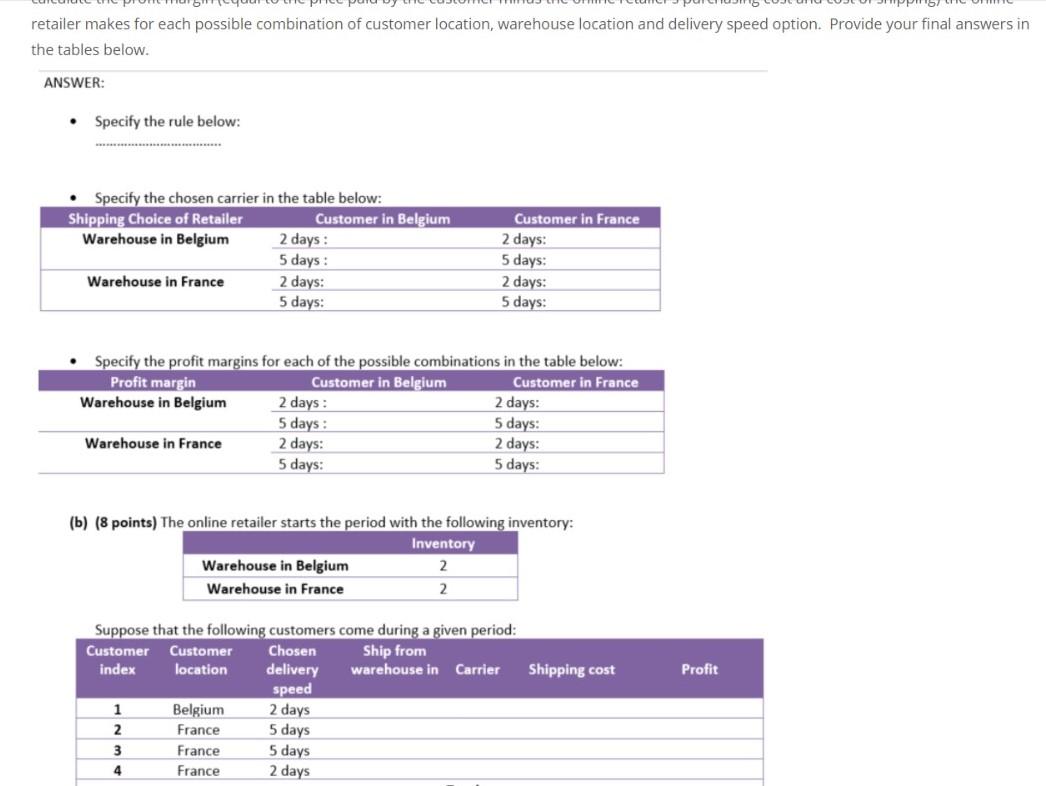Image resolution: width=1046 pixels, height=786 pixels.
Task: Click 'France' location for customer 3
Action: (198, 751)
